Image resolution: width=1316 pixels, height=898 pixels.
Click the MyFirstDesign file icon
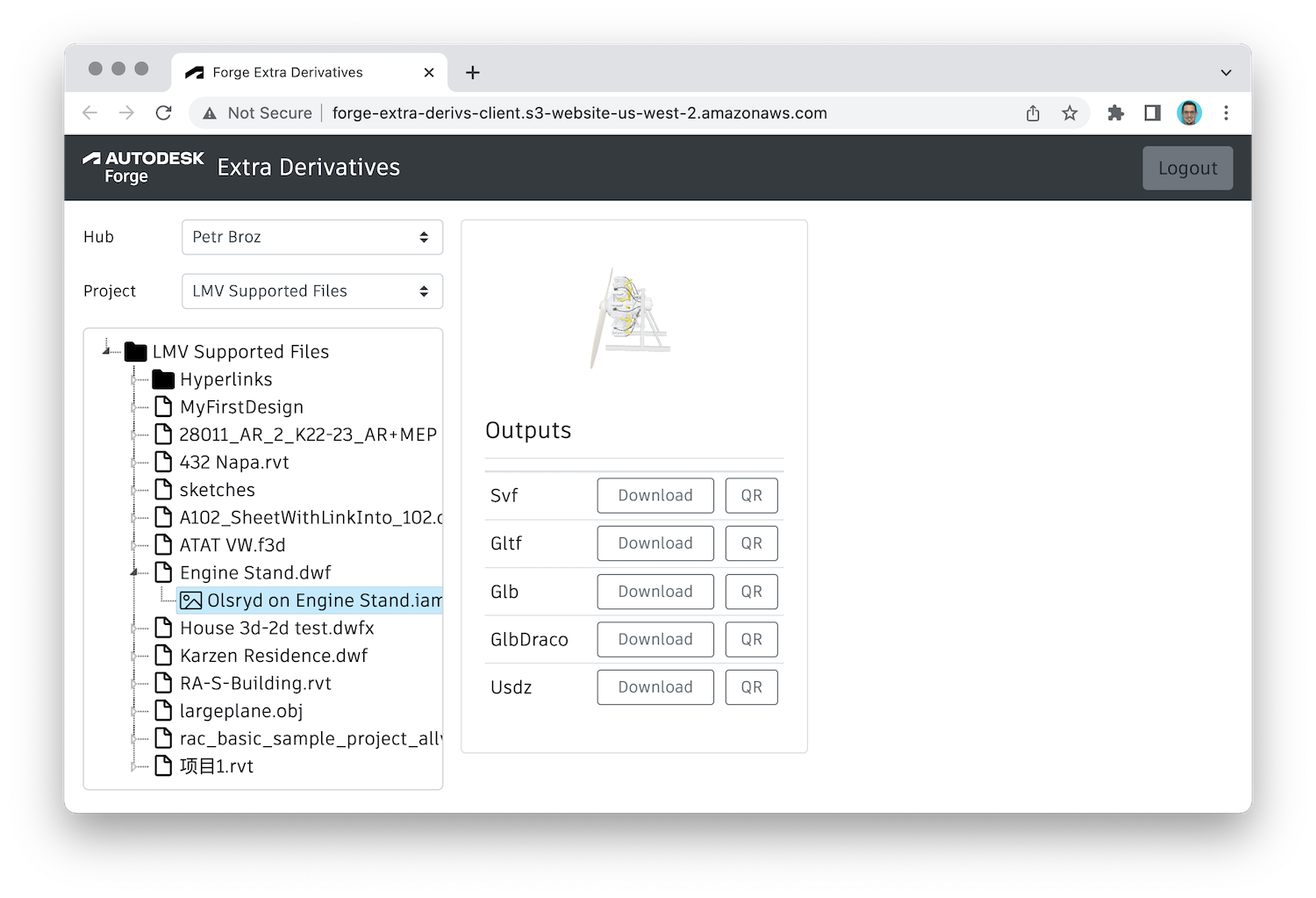[x=163, y=406]
